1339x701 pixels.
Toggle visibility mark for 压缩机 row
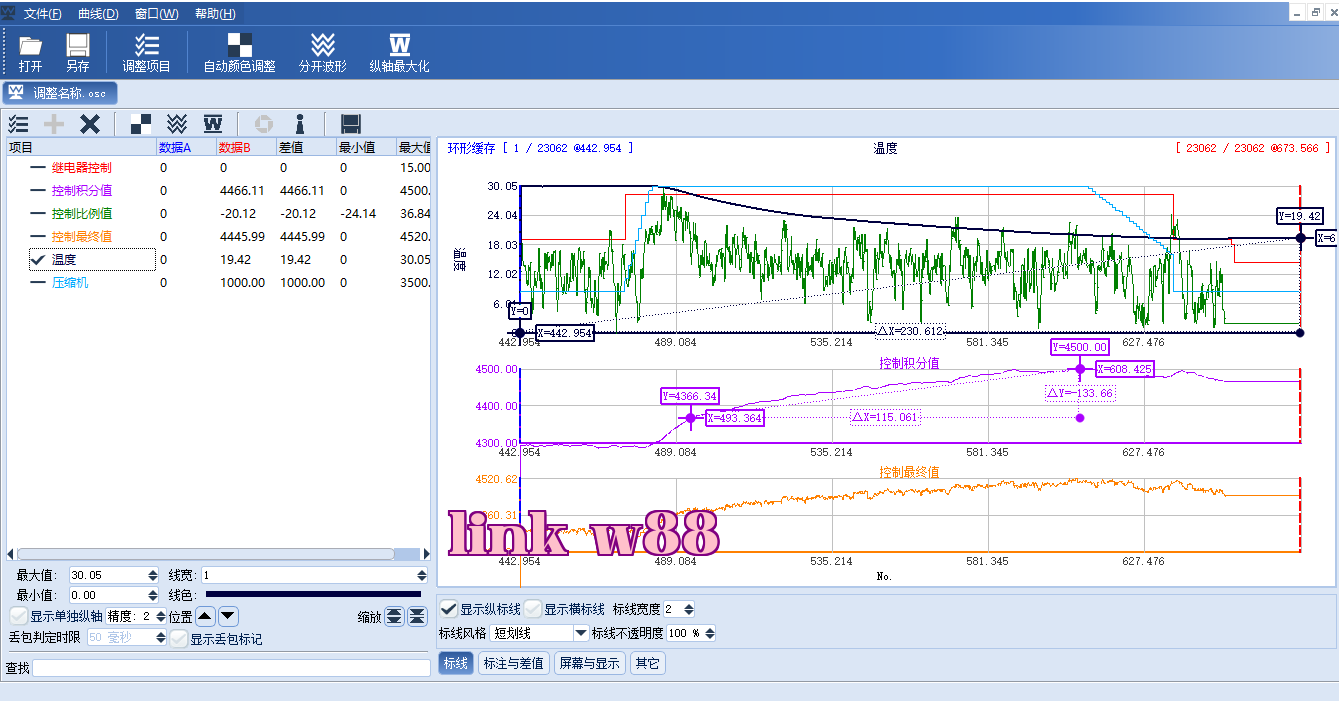38,283
